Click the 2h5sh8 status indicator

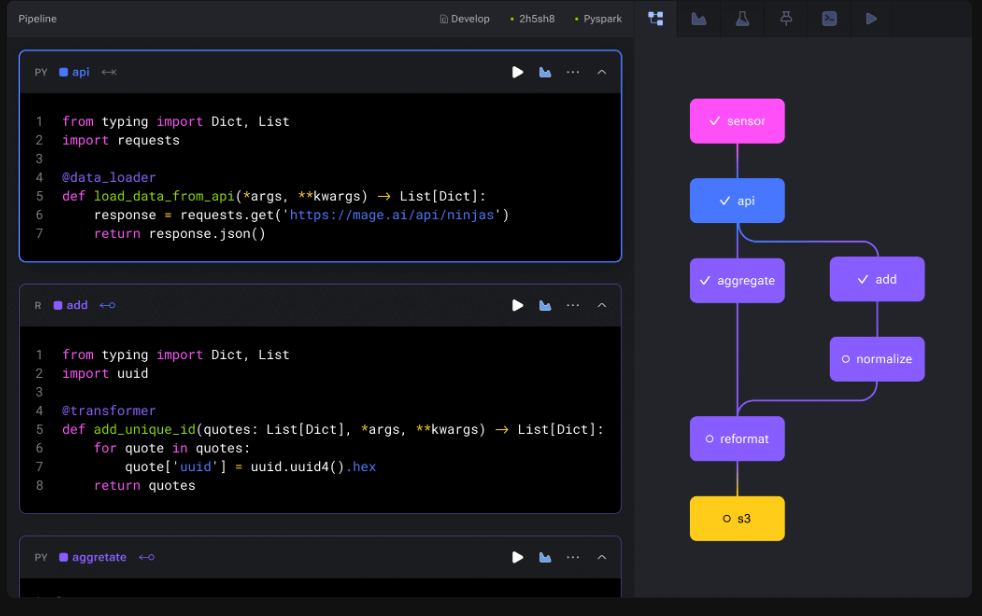tap(532, 19)
